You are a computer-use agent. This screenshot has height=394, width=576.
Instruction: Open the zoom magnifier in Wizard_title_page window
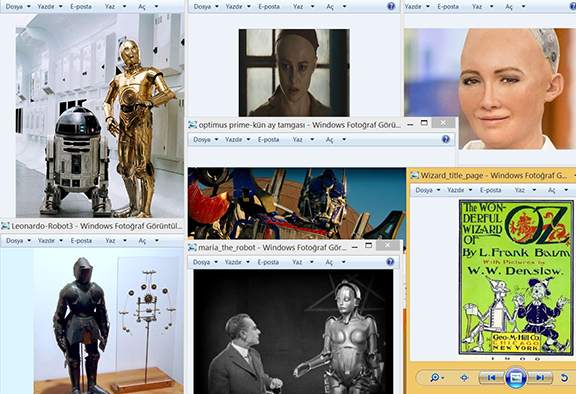437,377
